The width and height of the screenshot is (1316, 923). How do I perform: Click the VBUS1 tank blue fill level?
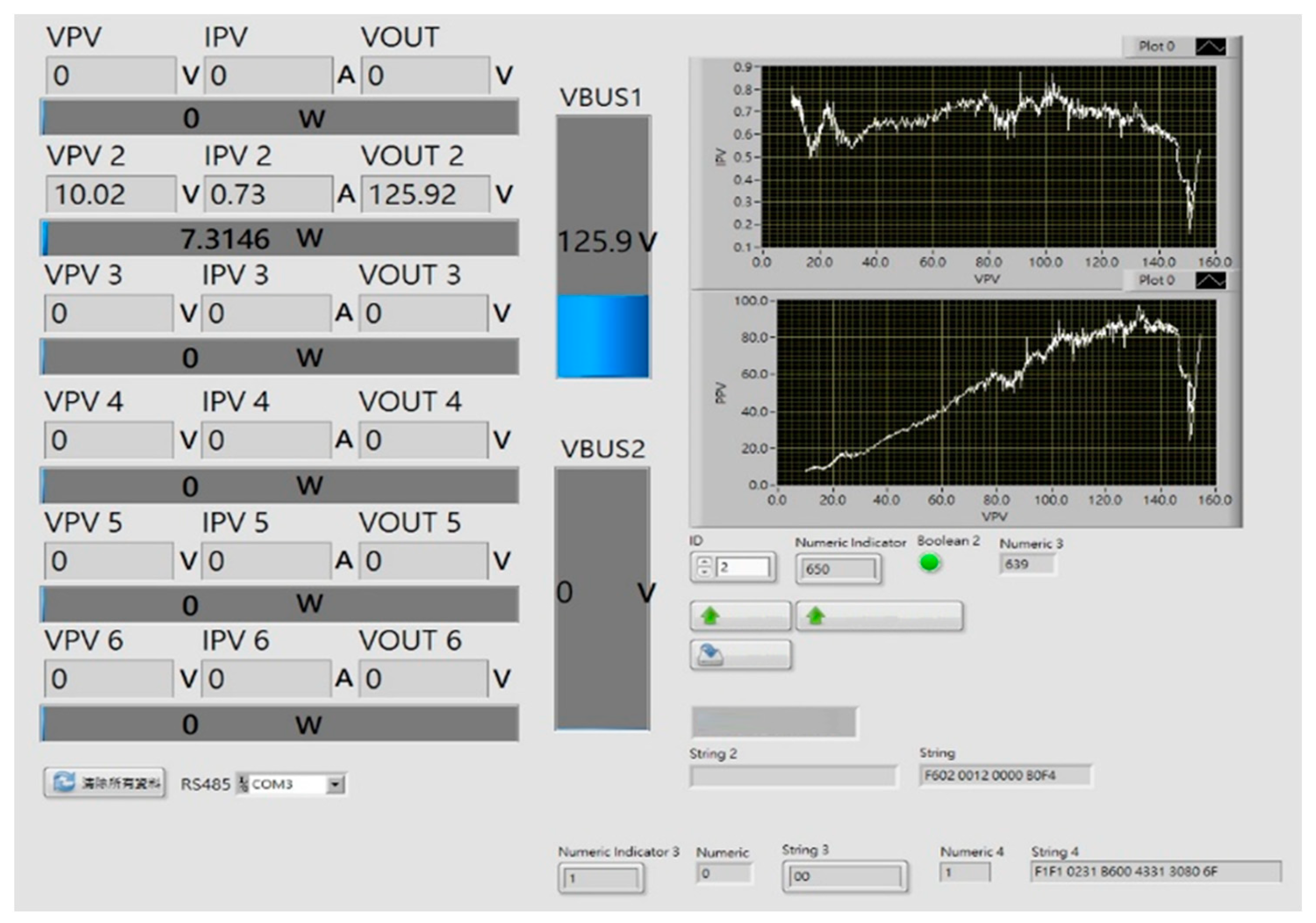(603, 336)
